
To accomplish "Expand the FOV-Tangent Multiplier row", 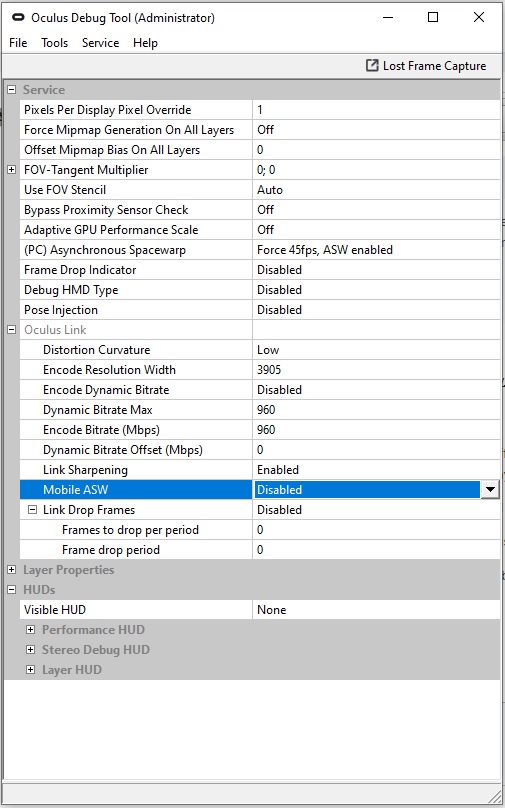I will coord(12,170).
